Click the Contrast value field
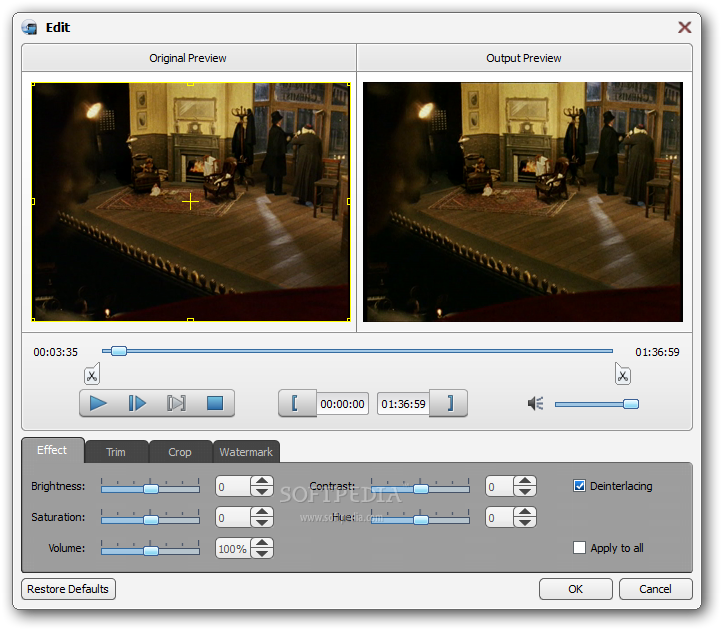722x630 pixels. [x=500, y=486]
